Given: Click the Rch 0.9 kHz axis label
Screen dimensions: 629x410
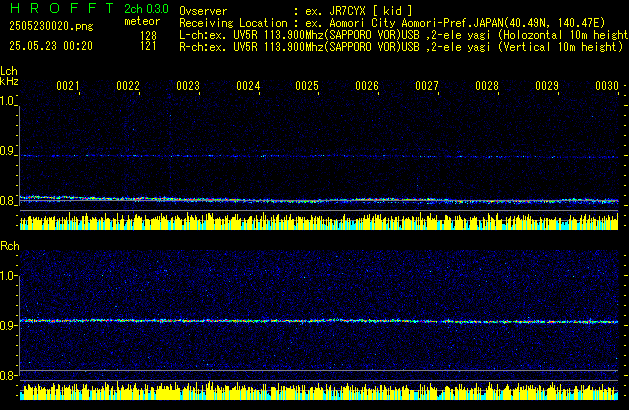Looking at the screenshot, I should 8,326.
